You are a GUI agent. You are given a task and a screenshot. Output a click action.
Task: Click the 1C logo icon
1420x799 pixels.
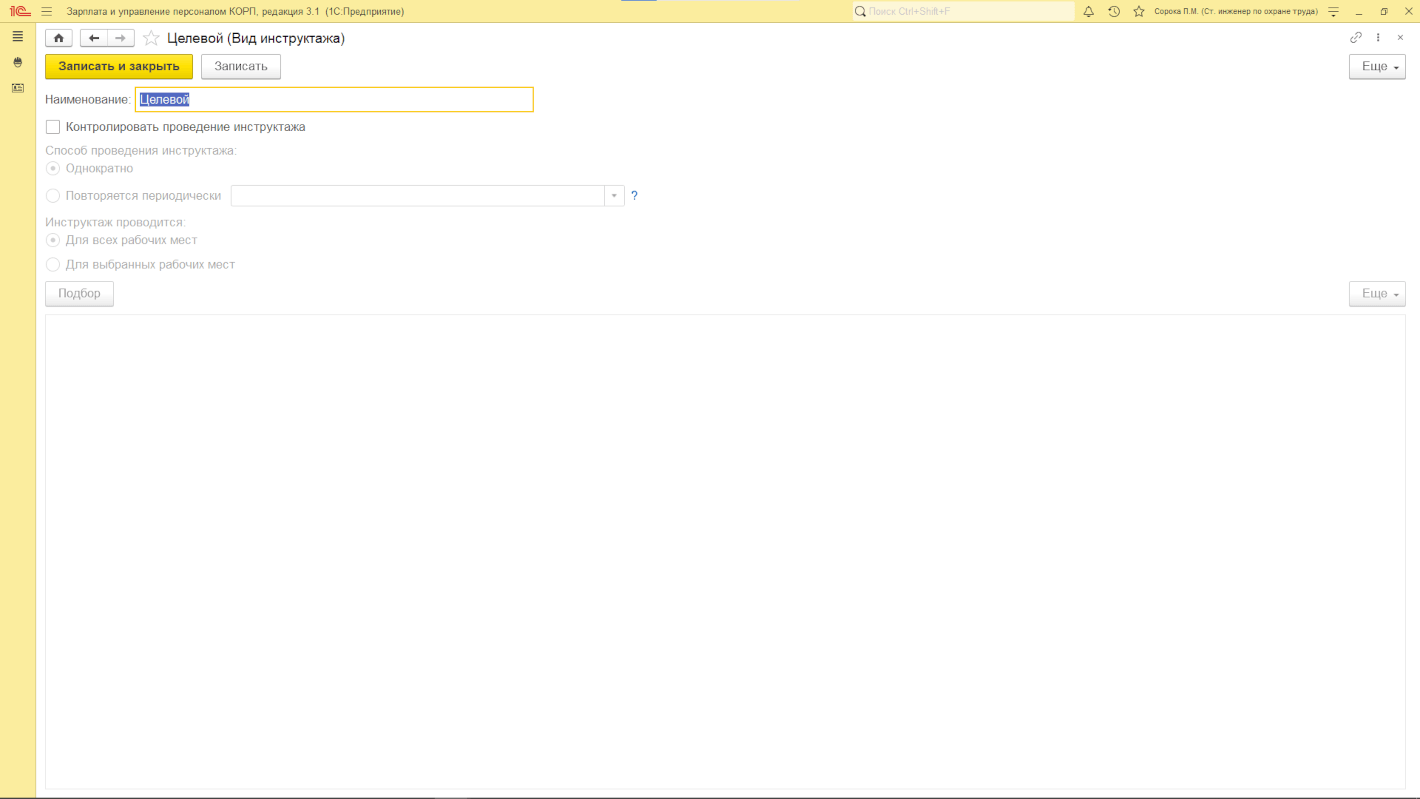coord(19,11)
